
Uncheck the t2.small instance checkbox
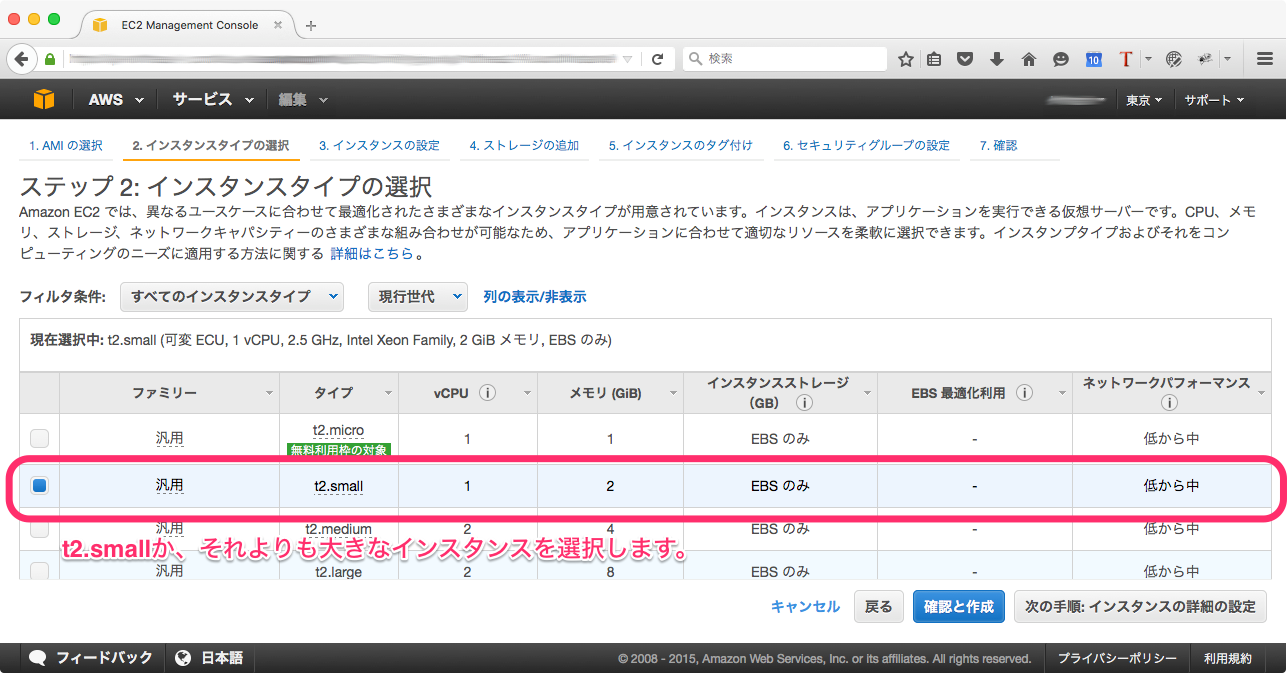click(x=39, y=486)
